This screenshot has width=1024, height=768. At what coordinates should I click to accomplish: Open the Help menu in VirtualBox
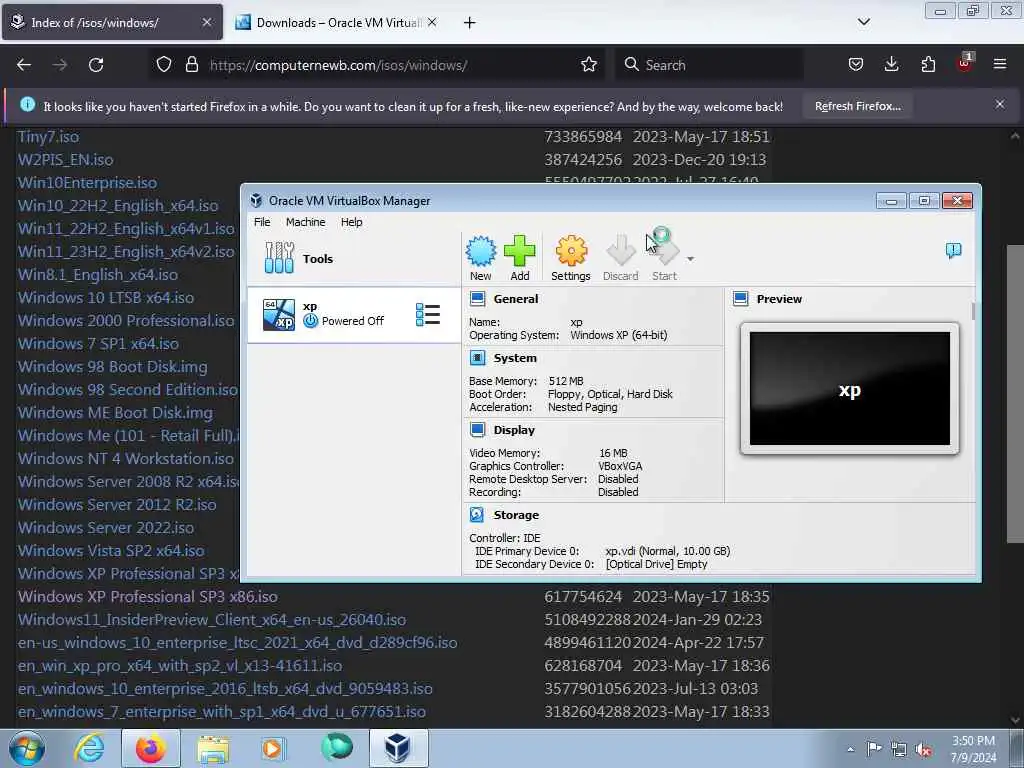351,222
